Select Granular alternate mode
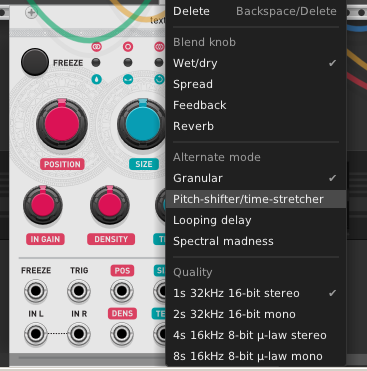 coord(256,178)
